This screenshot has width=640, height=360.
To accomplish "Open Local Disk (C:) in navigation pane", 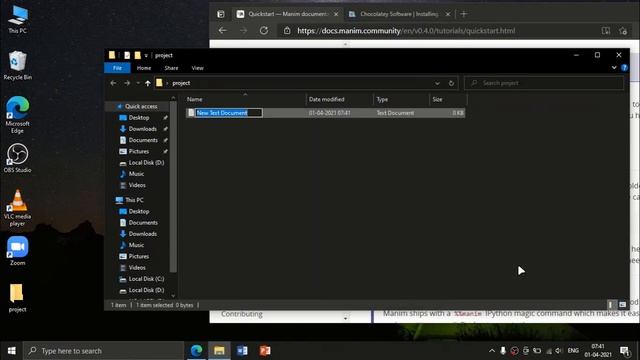I will [146, 279].
